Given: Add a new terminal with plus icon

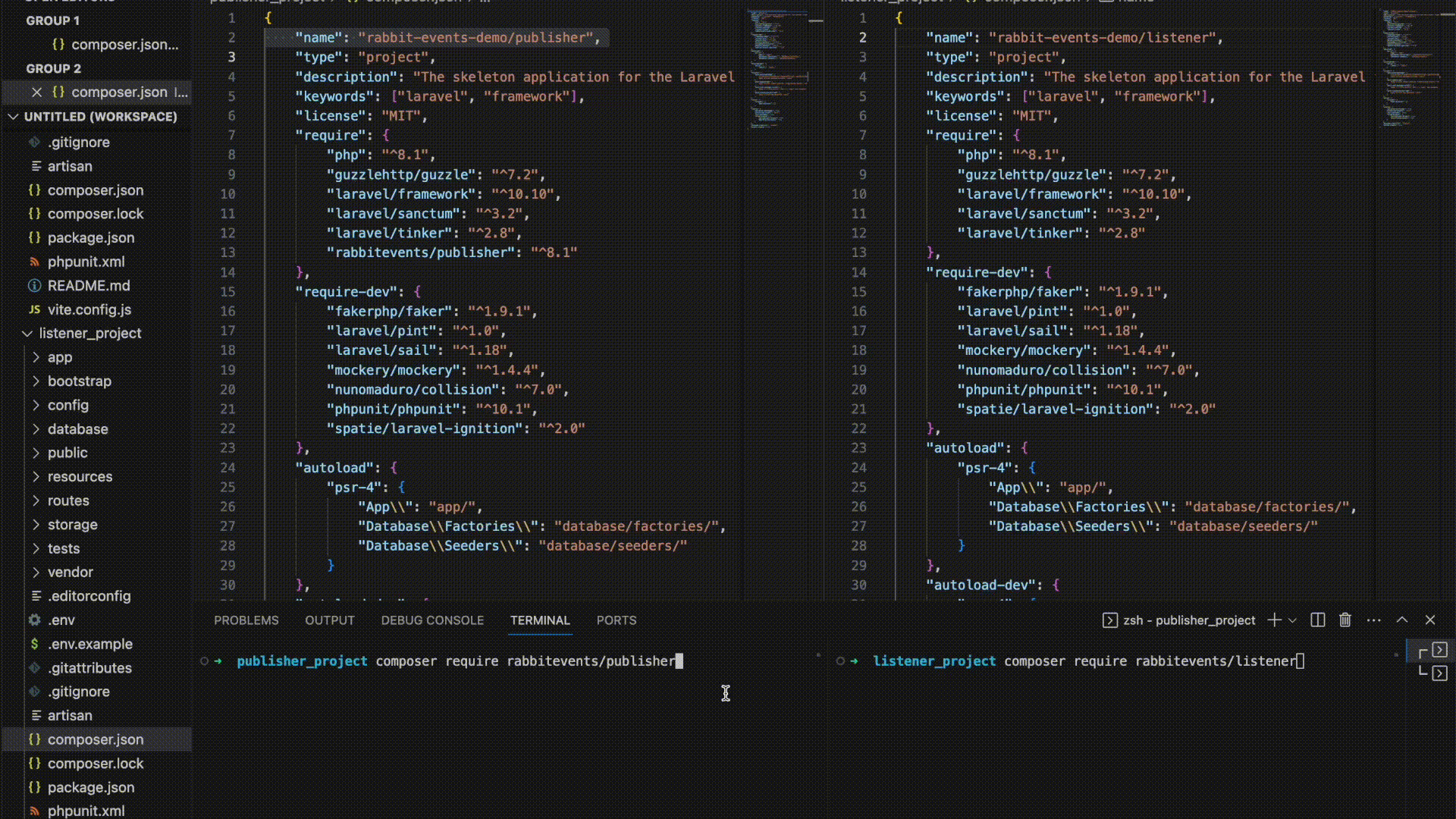Looking at the screenshot, I should [1274, 620].
